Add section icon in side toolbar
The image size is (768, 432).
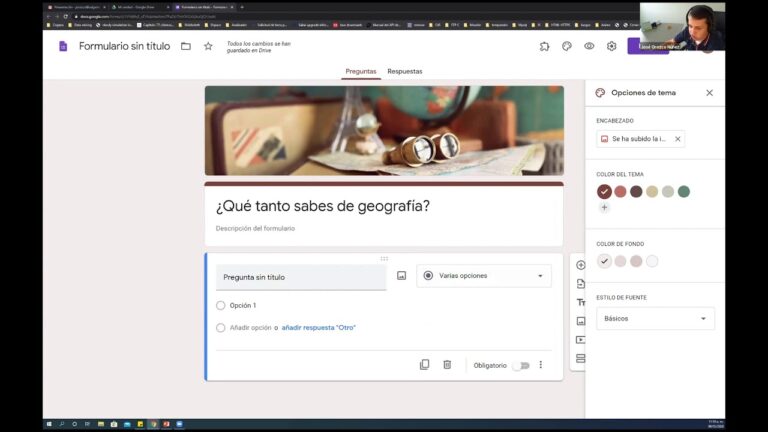pyautogui.click(x=580, y=359)
